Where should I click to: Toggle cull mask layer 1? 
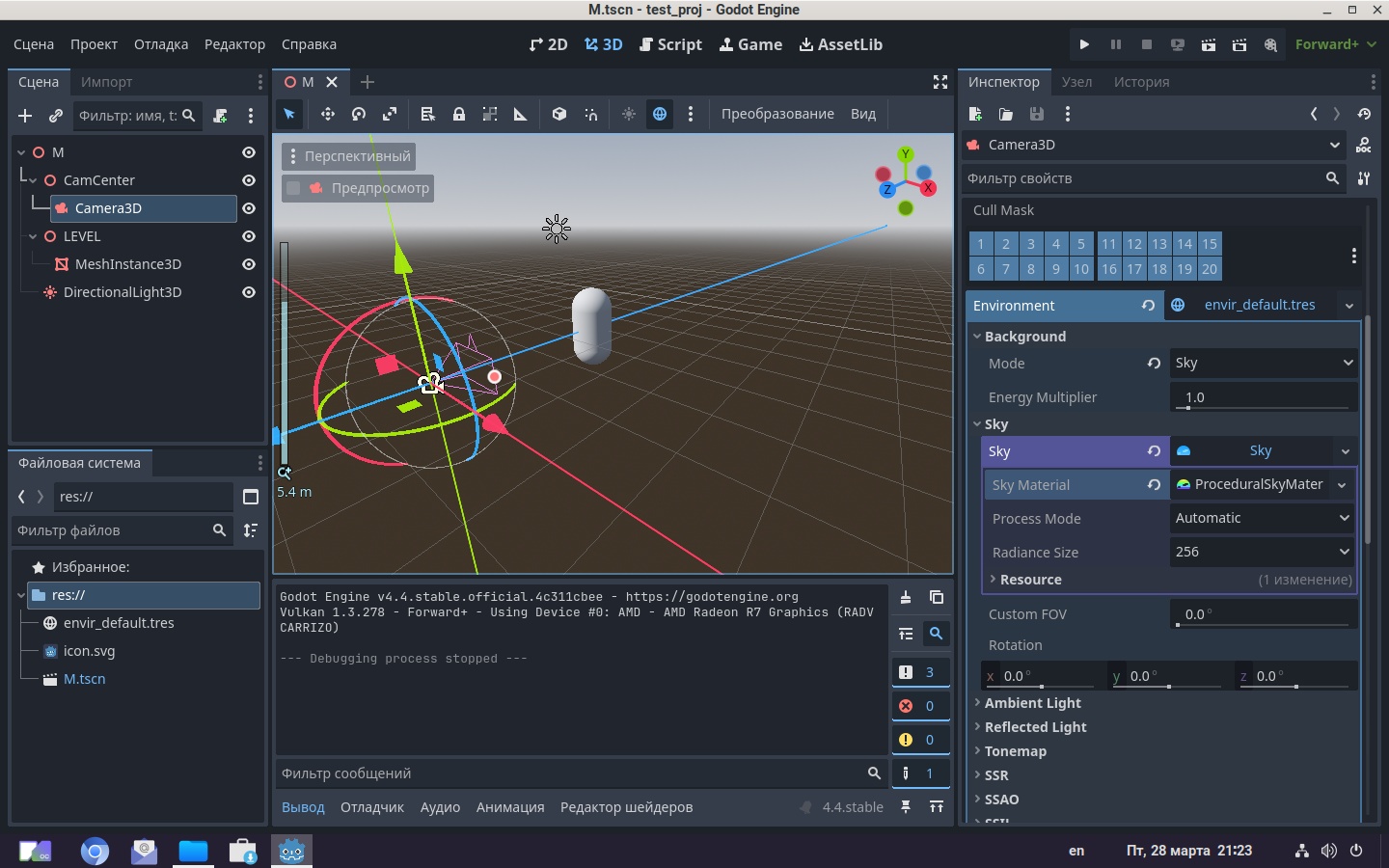(981, 244)
